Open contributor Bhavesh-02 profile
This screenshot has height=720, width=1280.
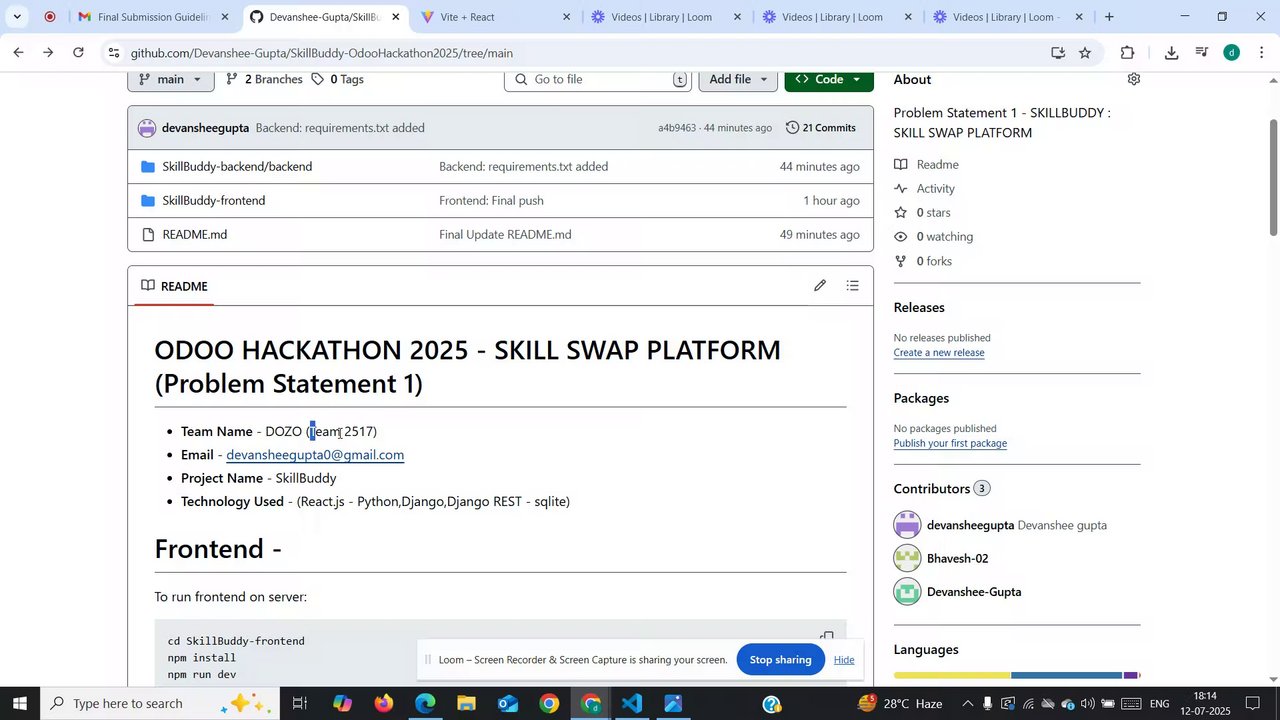957,559
